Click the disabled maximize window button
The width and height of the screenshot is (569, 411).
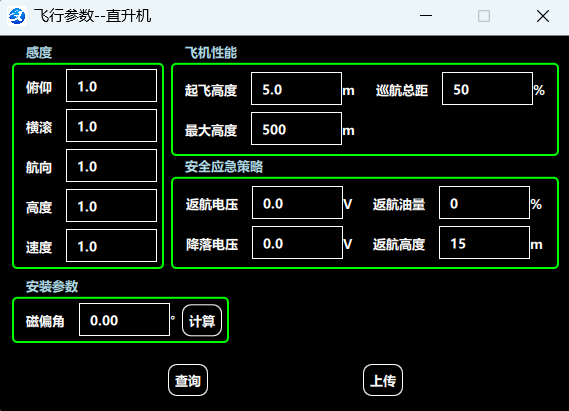(484, 16)
